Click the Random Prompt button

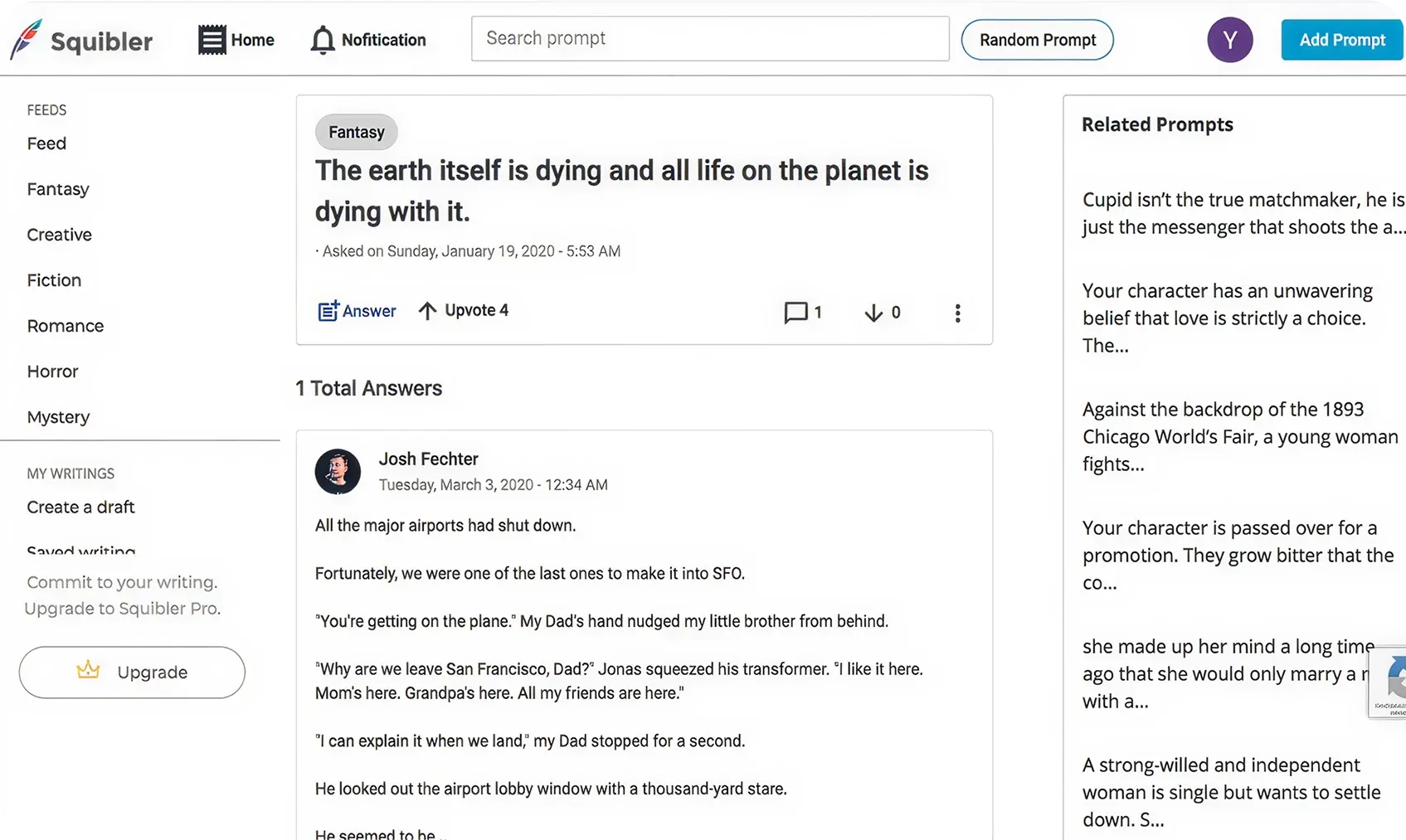click(1037, 40)
